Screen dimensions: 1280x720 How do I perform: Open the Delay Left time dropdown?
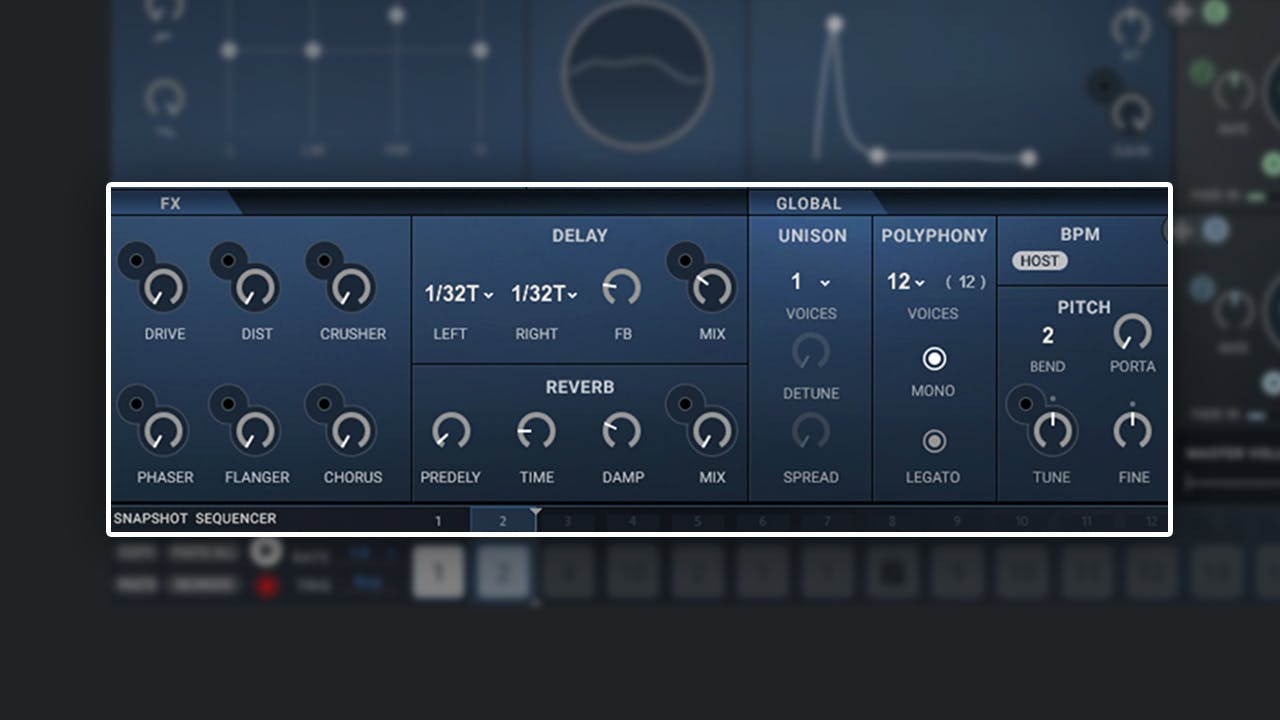[x=459, y=294]
